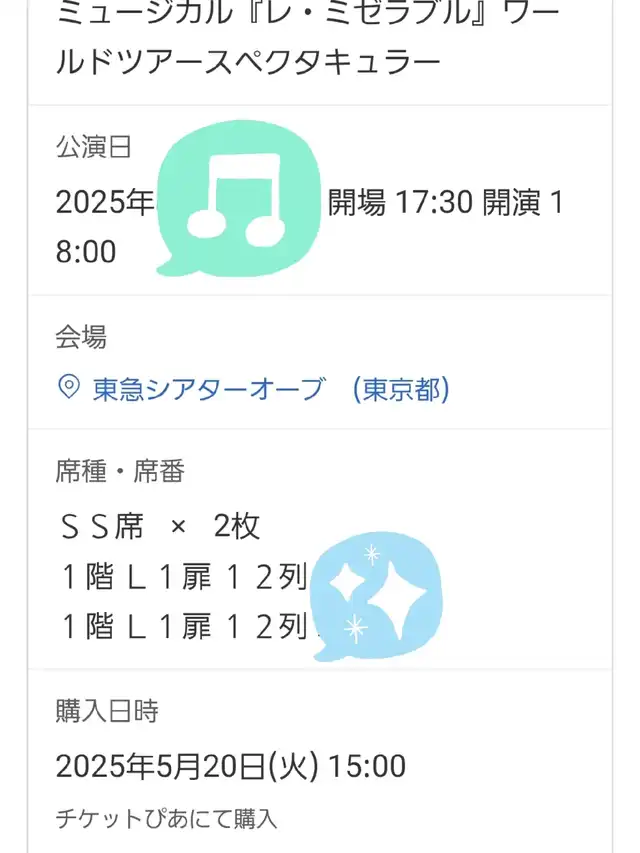Select the (東京都) prefecture text
The height and width of the screenshot is (853, 640).
(401, 389)
